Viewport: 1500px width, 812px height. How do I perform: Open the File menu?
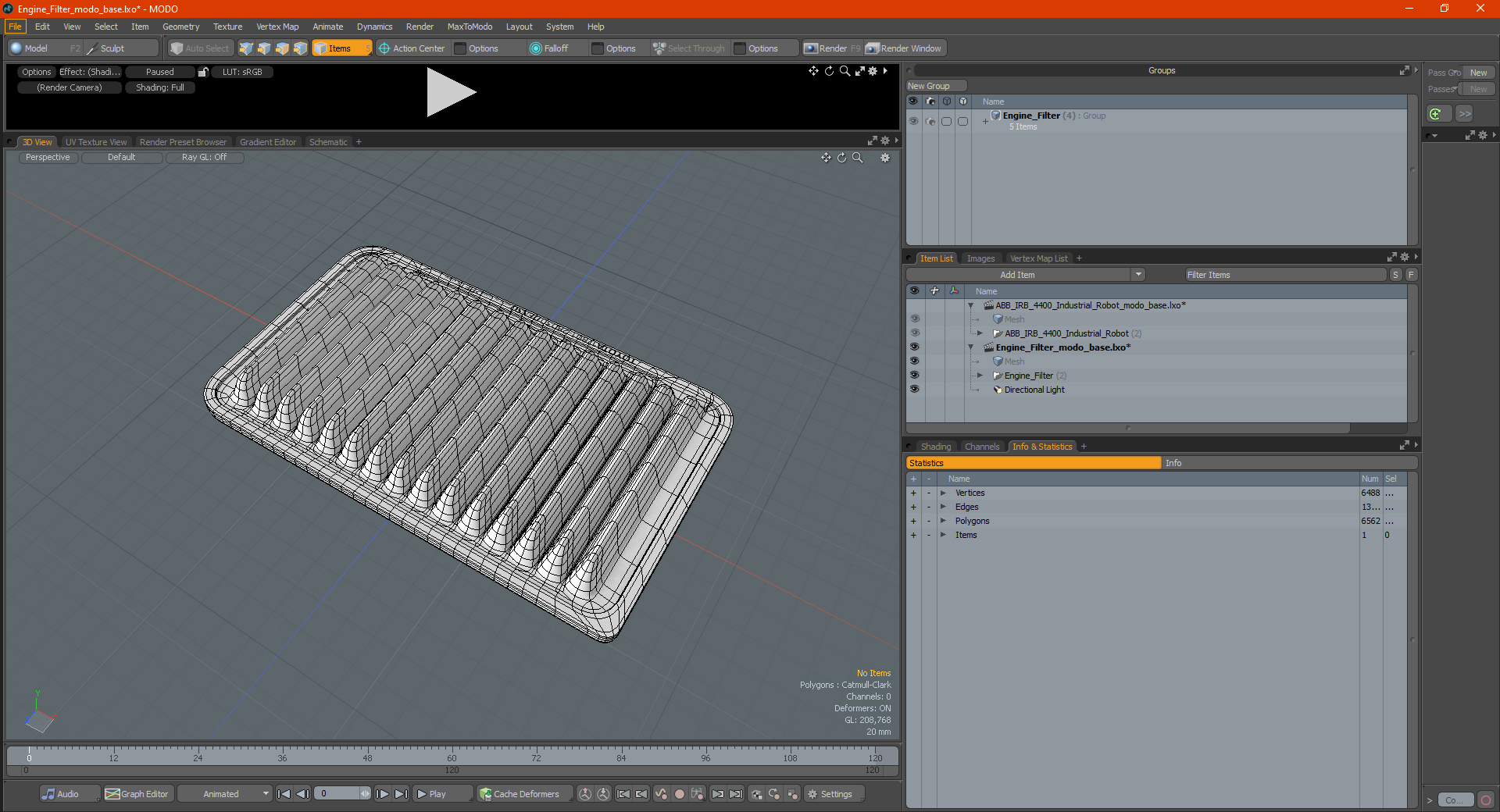point(15,27)
